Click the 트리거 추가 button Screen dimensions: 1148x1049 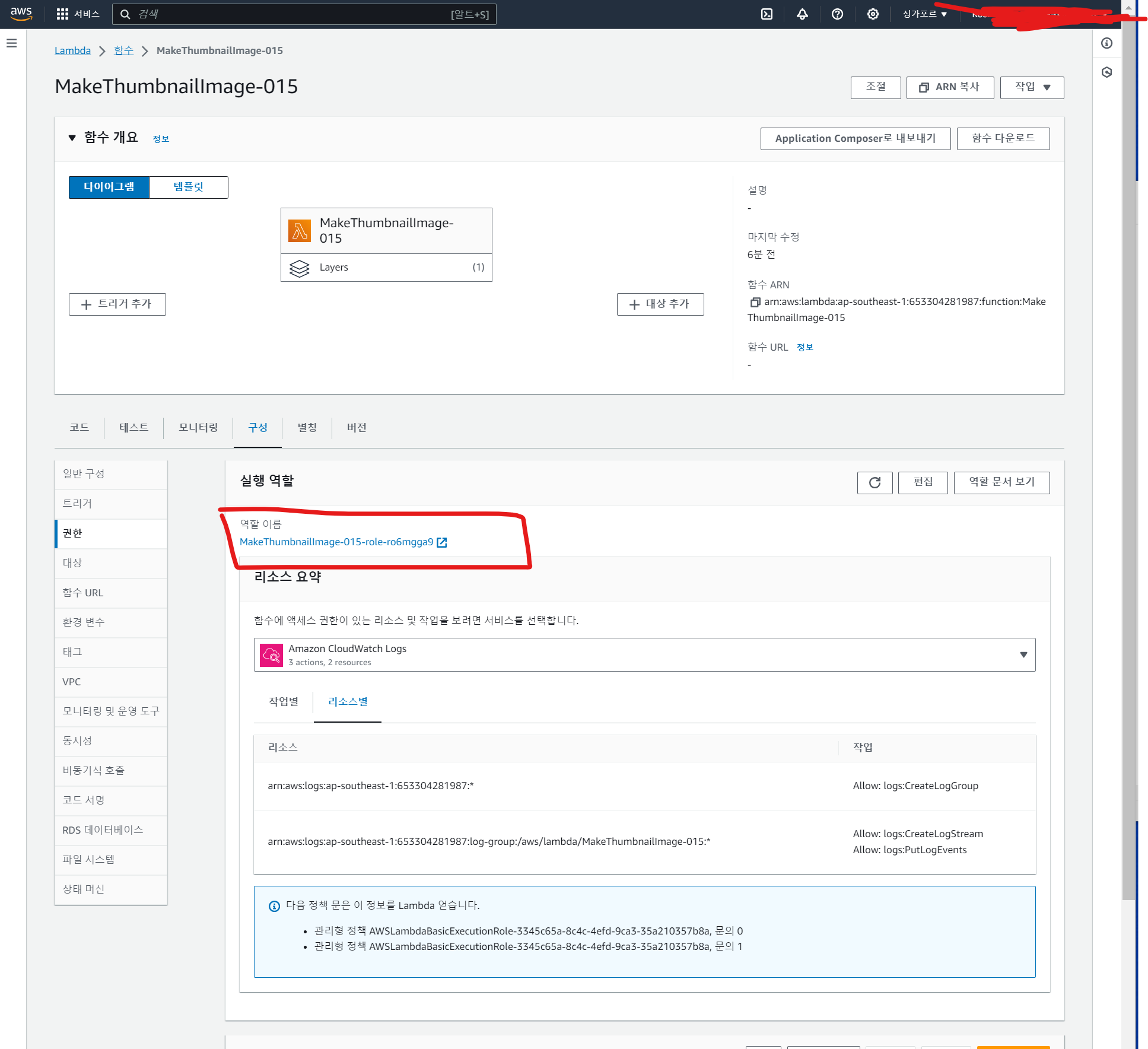117,304
